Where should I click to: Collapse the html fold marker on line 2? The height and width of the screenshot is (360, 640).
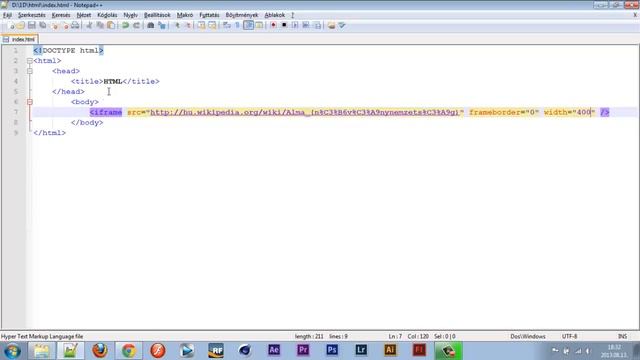click(x=30, y=61)
